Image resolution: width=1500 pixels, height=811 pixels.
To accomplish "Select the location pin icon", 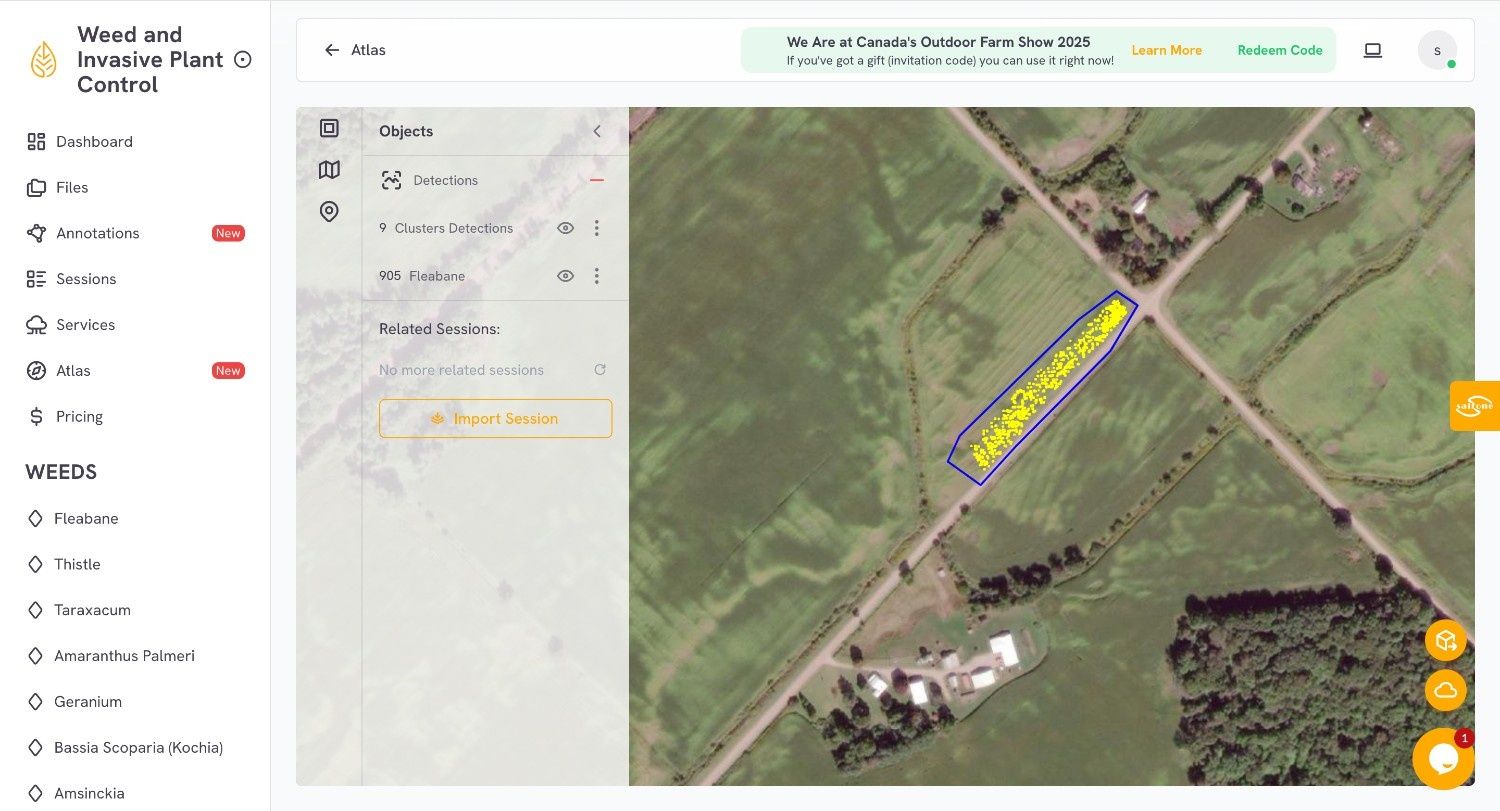I will [329, 211].
